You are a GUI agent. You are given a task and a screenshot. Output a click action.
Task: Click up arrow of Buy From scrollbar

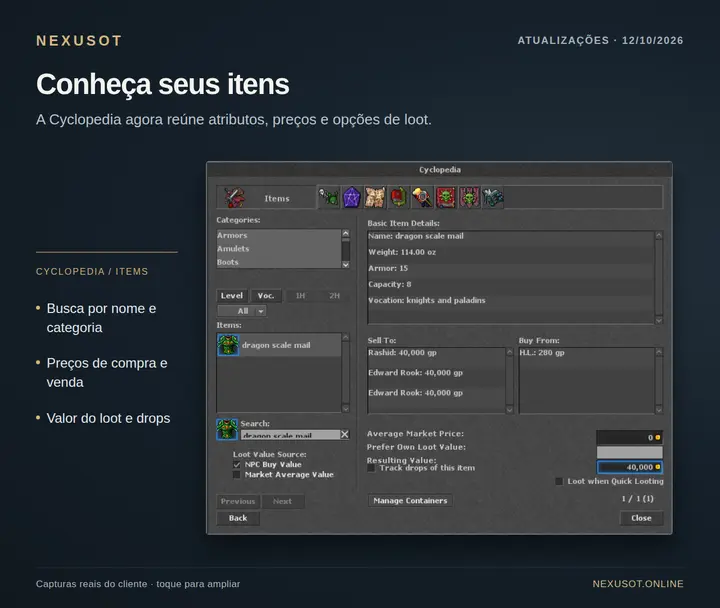click(659, 352)
